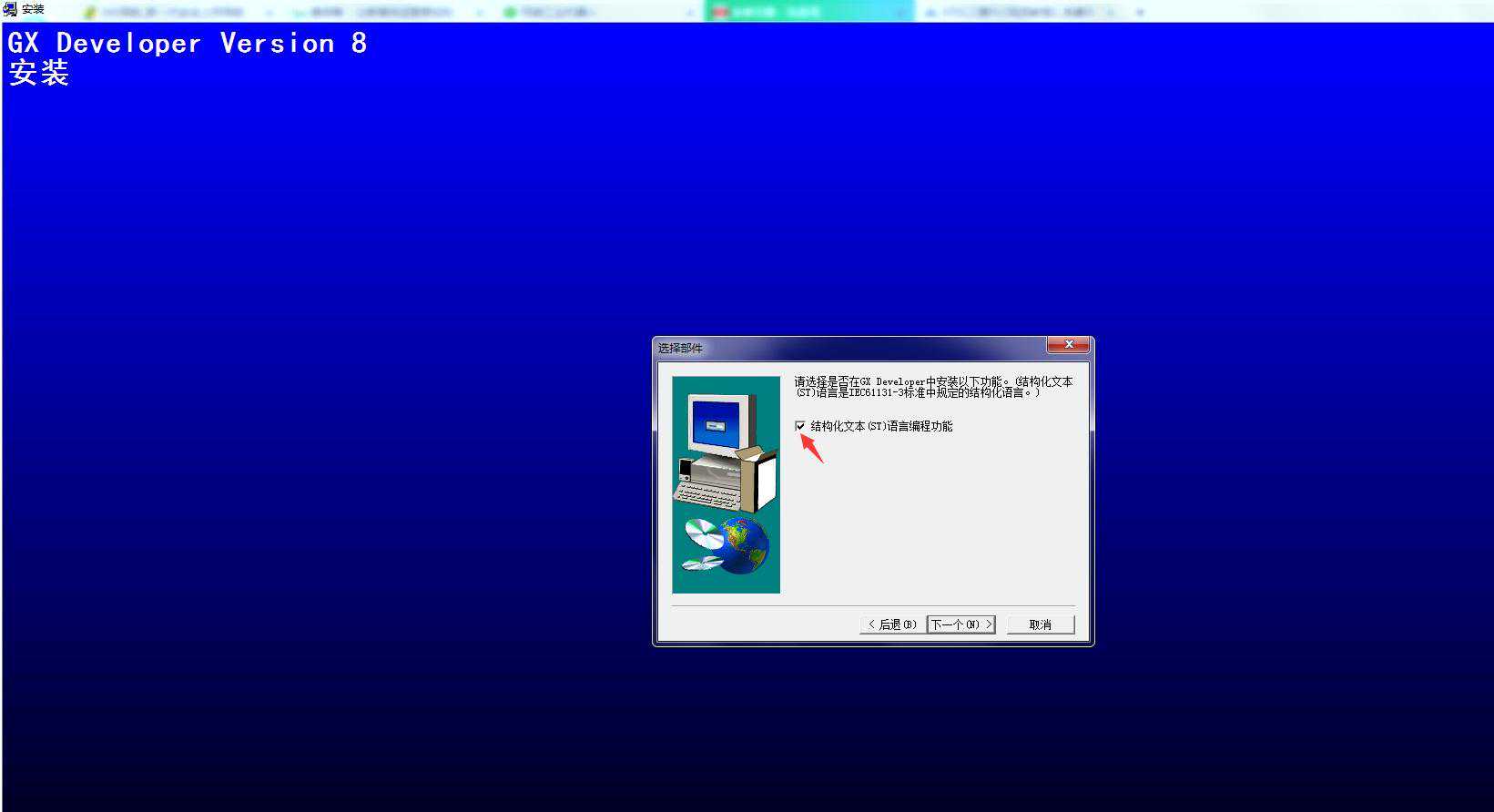Click the CD discs graphic beside the globe
Image resolution: width=1494 pixels, height=812 pixels.
(700, 544)
